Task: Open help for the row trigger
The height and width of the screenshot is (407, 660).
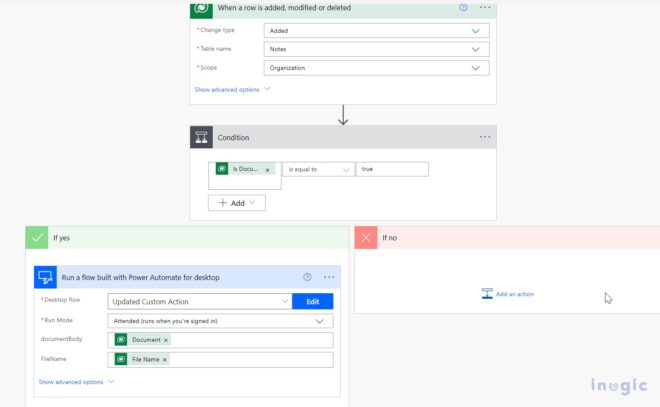Action: coord(463,7)
